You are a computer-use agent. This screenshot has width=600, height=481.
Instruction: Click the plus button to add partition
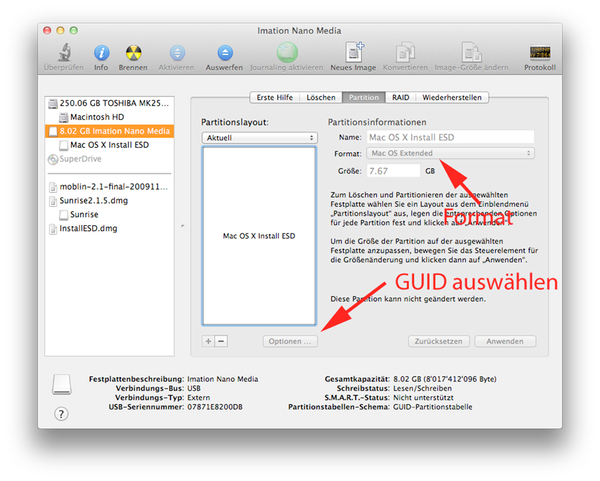[x=208, y=341]
